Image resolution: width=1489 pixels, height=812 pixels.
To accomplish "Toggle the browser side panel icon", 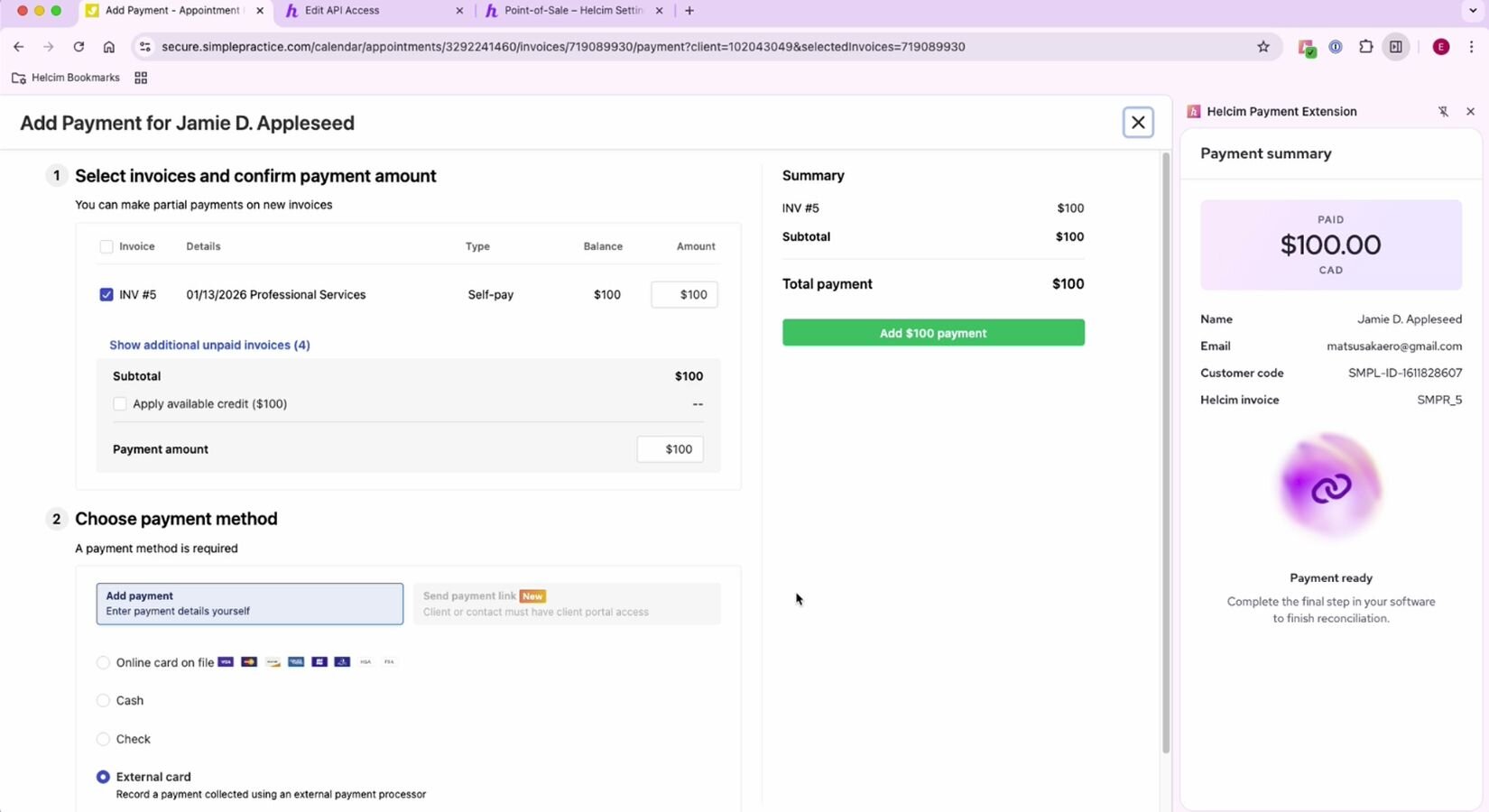I will [x=1396, y=47].
